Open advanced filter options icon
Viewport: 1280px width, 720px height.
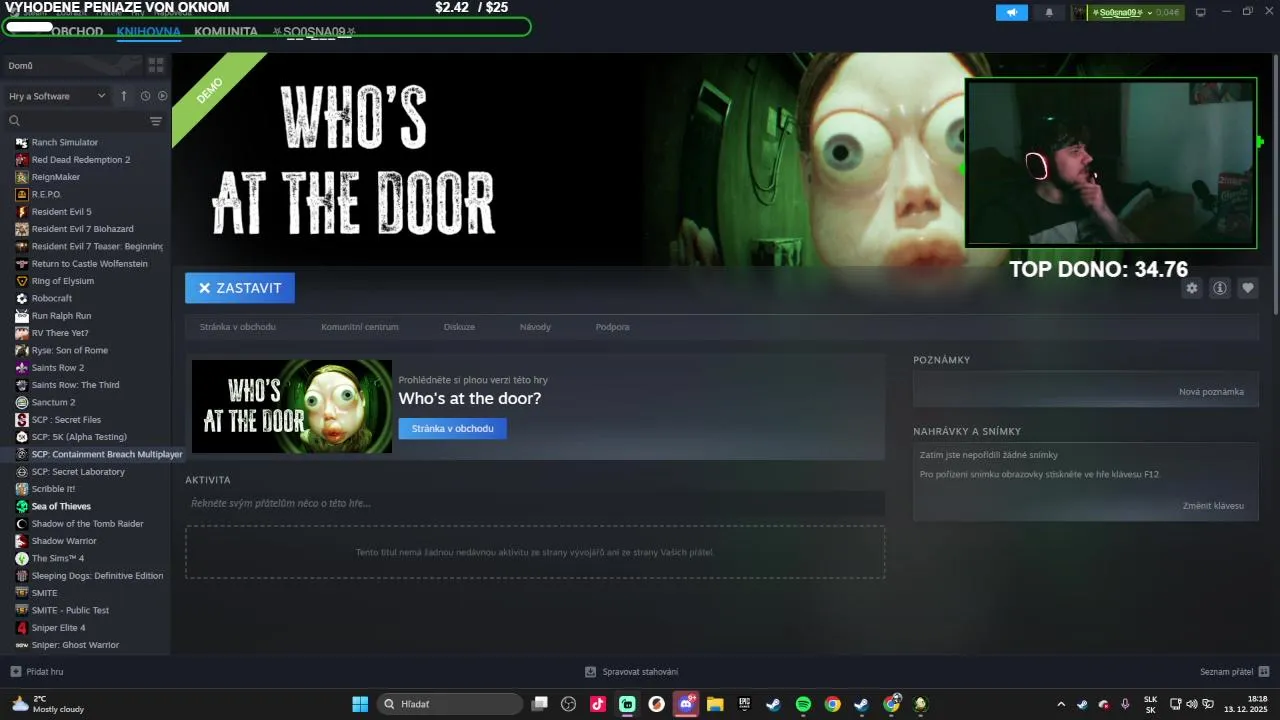click(156, 121)
